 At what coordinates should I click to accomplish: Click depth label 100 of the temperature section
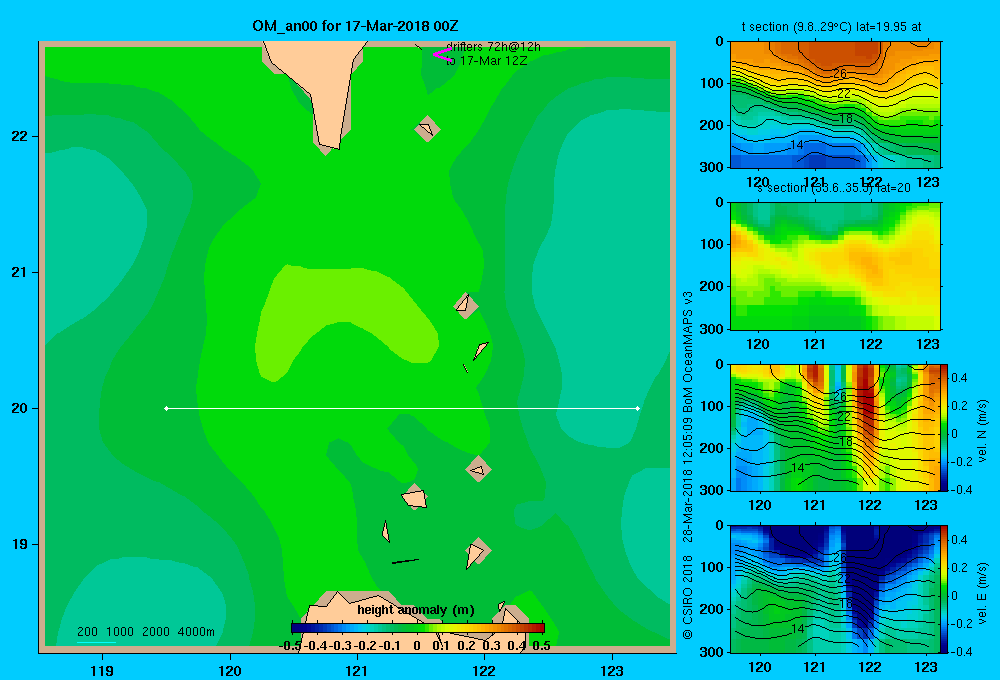(712, 83)
